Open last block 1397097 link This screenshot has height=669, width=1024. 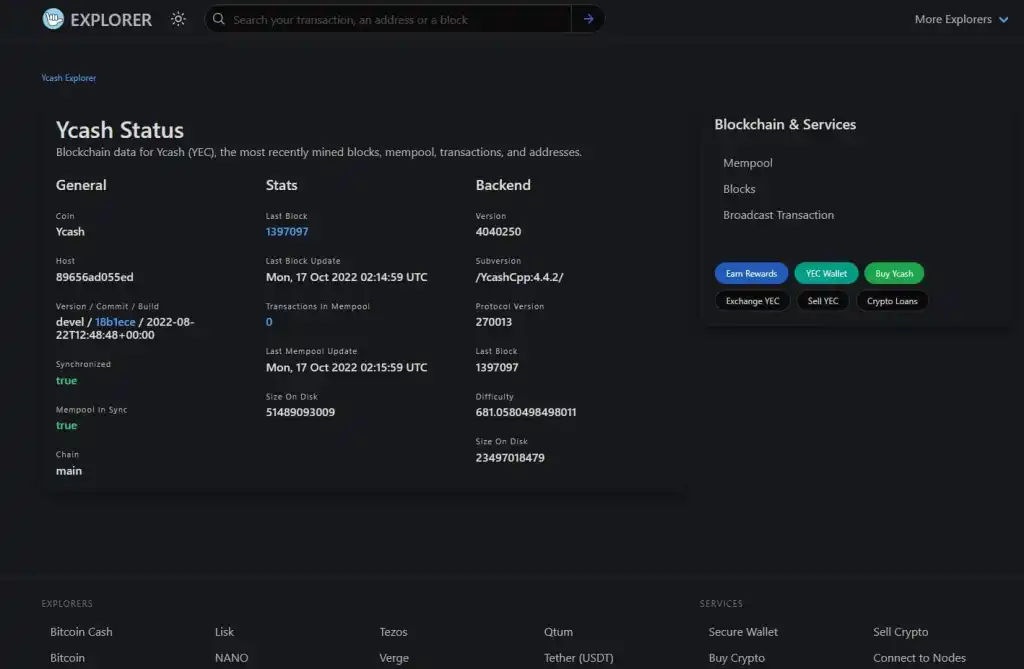(287, 232)
